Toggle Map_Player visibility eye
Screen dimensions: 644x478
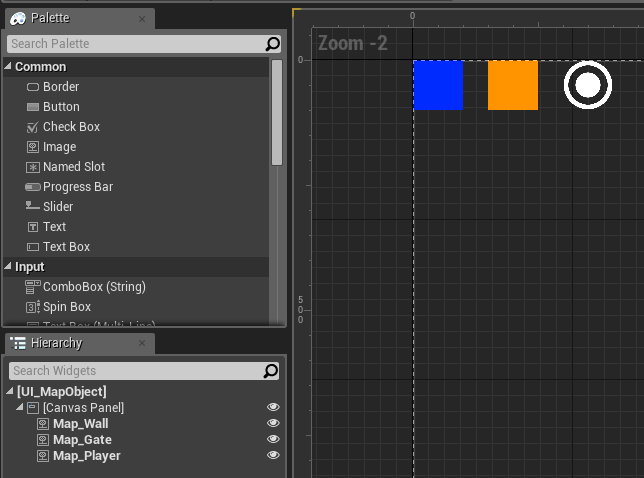pyautogui.click(x=273, y=455)
